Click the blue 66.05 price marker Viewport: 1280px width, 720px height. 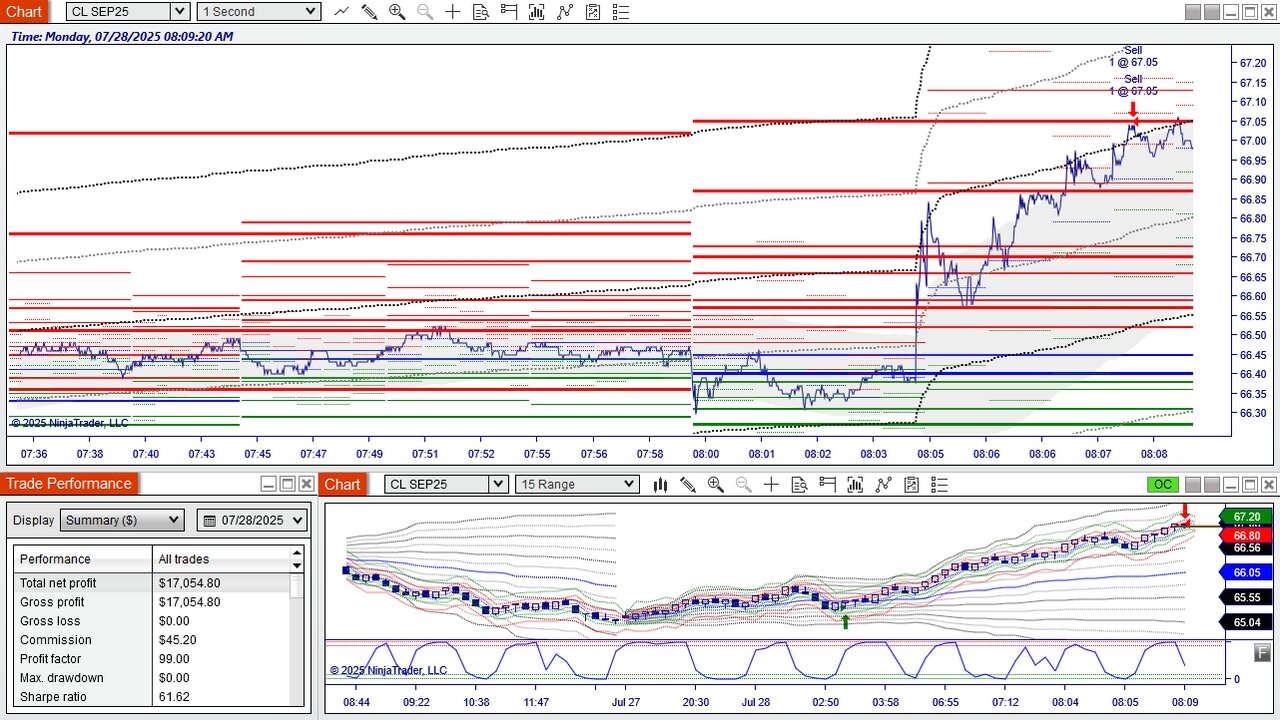(1246, 573)
